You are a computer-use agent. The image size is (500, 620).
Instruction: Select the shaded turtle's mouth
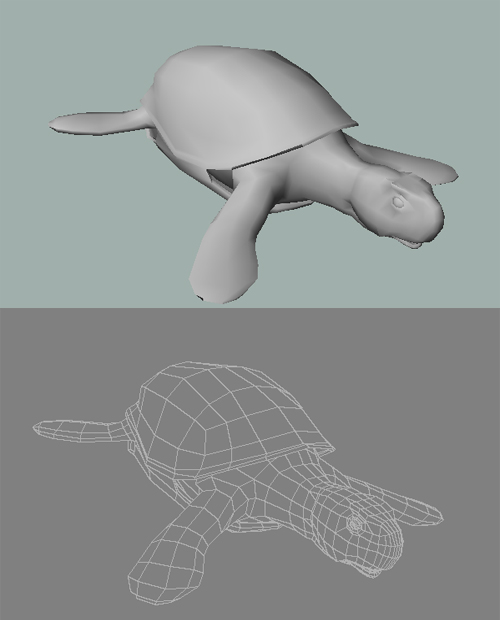(x=407, y=243)
